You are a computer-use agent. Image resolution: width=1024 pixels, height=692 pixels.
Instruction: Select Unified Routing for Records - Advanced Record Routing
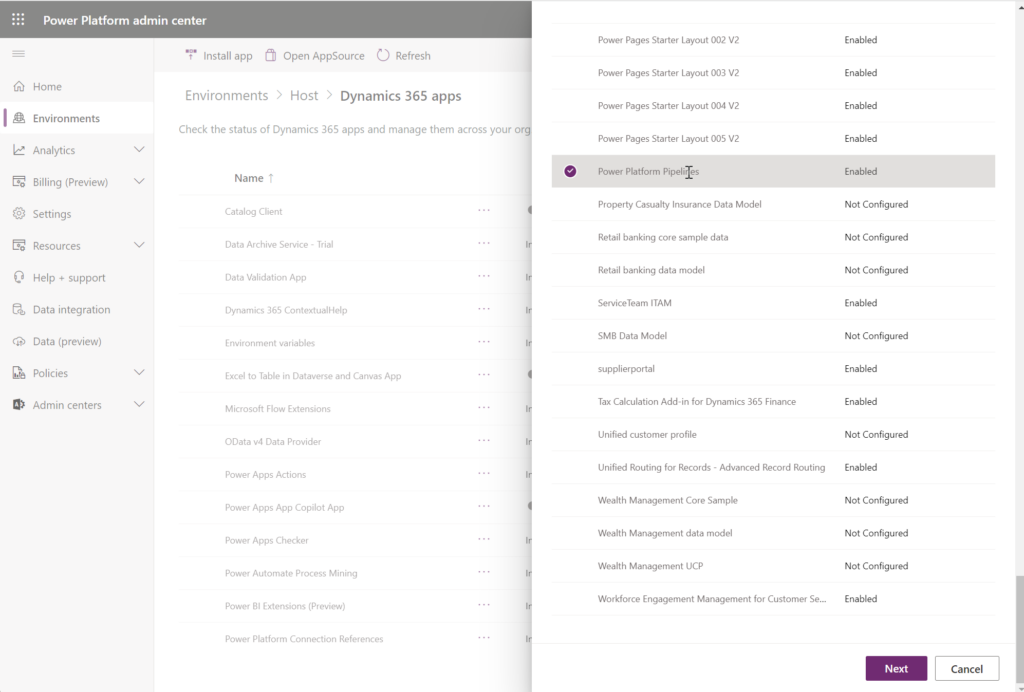pos(773,467)
